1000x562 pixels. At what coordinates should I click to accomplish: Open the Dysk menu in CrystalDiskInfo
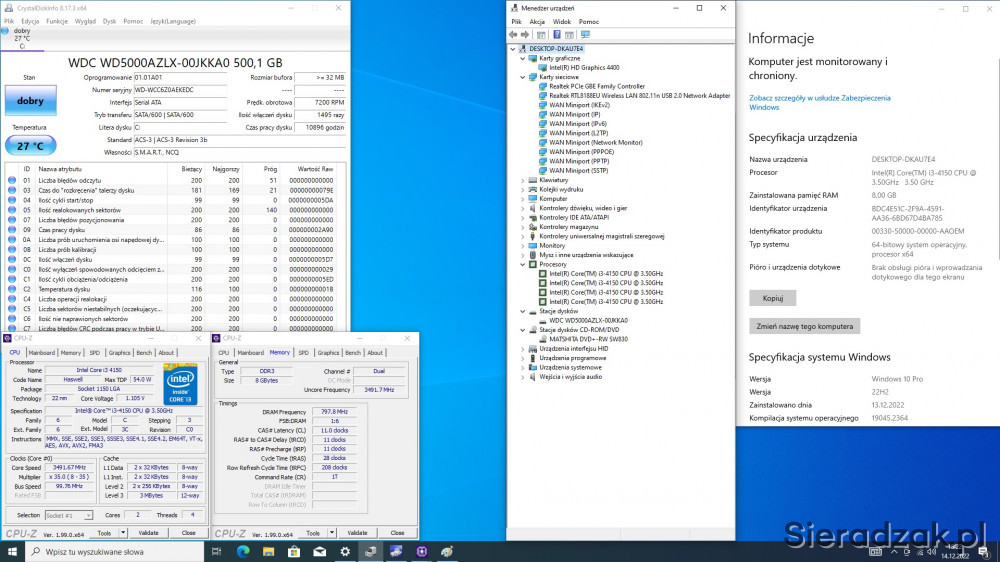pyautogui.click(x=110, y=21)
